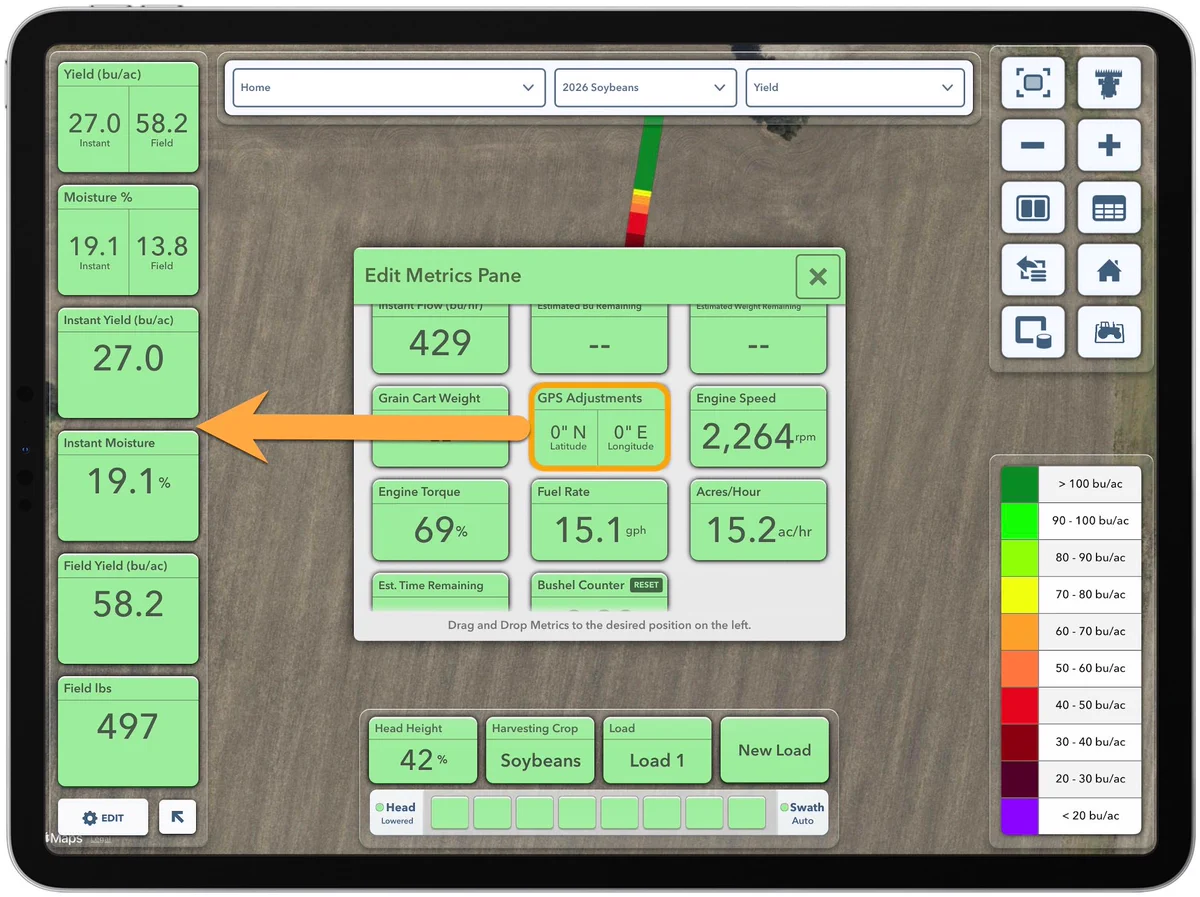Click the diagonal arrow collapse icon
Image resolution: width=1200 pixels, height=897 pixels.
tap(177, 817)
